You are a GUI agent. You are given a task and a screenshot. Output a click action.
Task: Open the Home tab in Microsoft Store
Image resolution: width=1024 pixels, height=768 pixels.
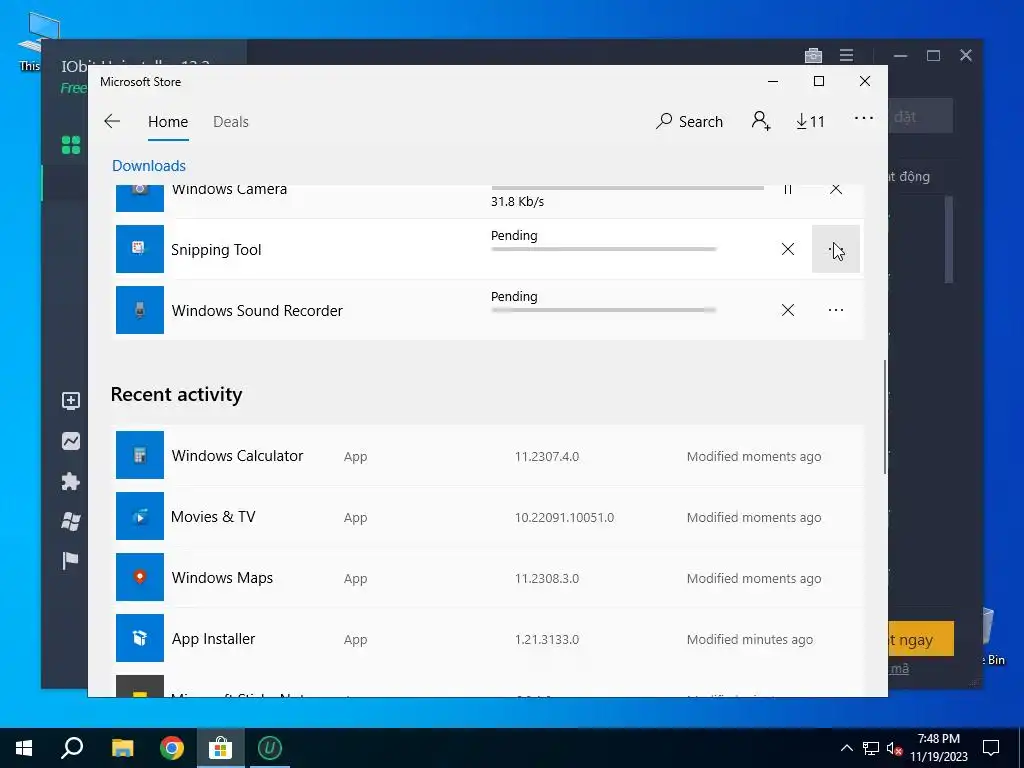click(168, 121)
